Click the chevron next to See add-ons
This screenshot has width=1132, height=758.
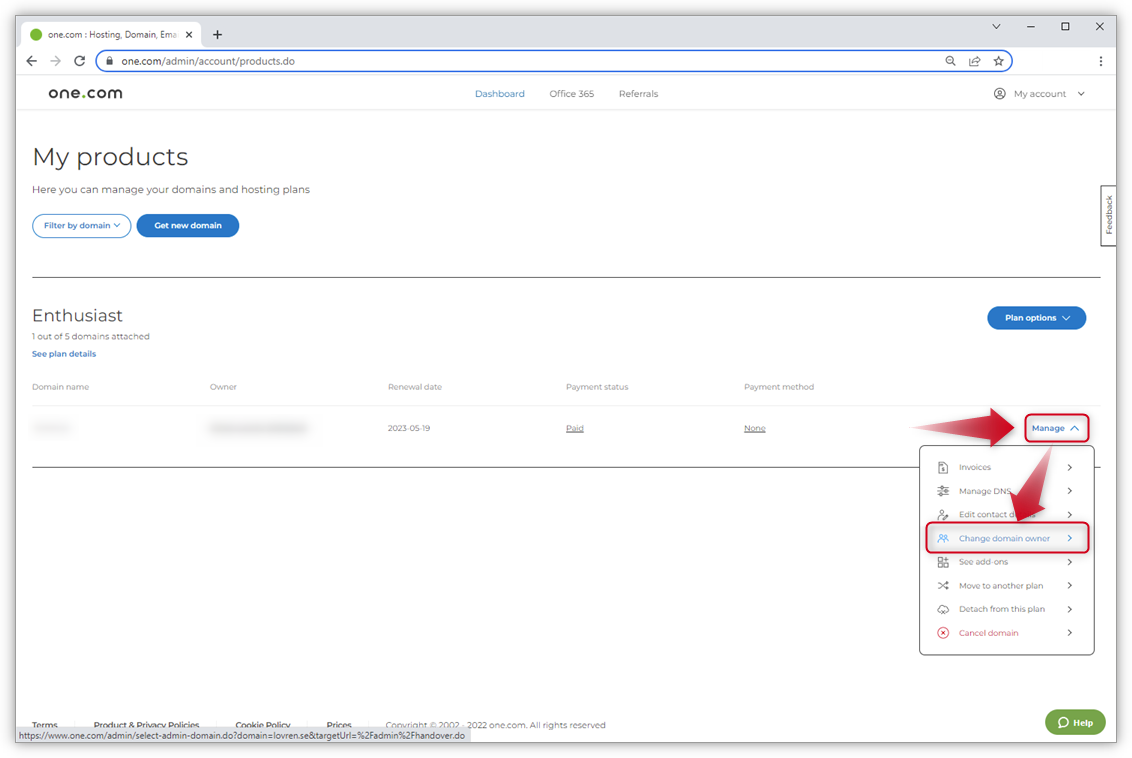1069,562
